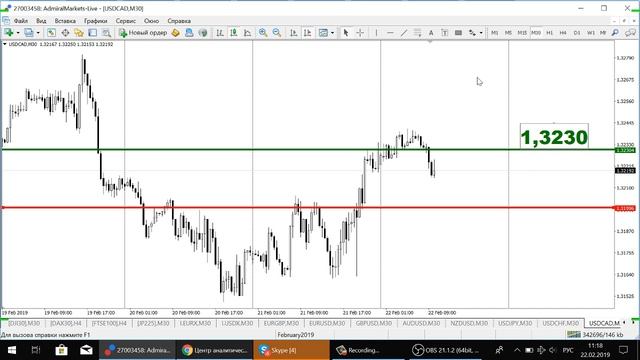The width and height of the screenshot is (640, 360).
Task: Switch to the [DAX30],H4 chart tab
Action: click(66, 323)
